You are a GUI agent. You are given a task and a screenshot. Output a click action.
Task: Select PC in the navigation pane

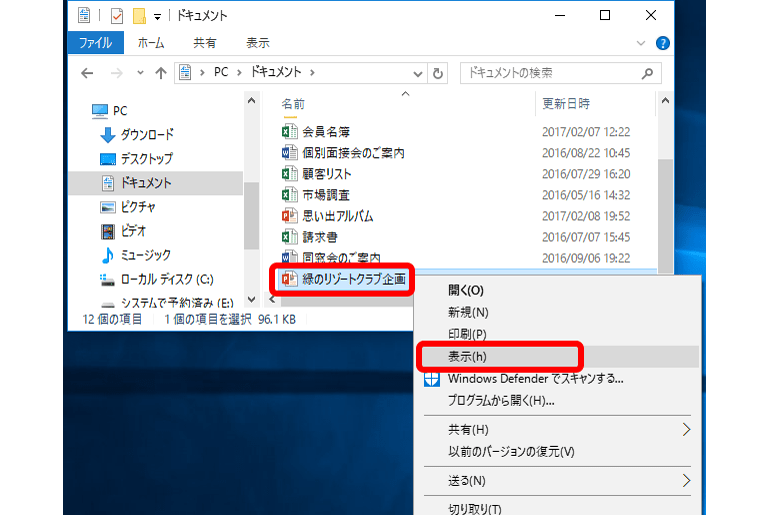coord(110,111)
